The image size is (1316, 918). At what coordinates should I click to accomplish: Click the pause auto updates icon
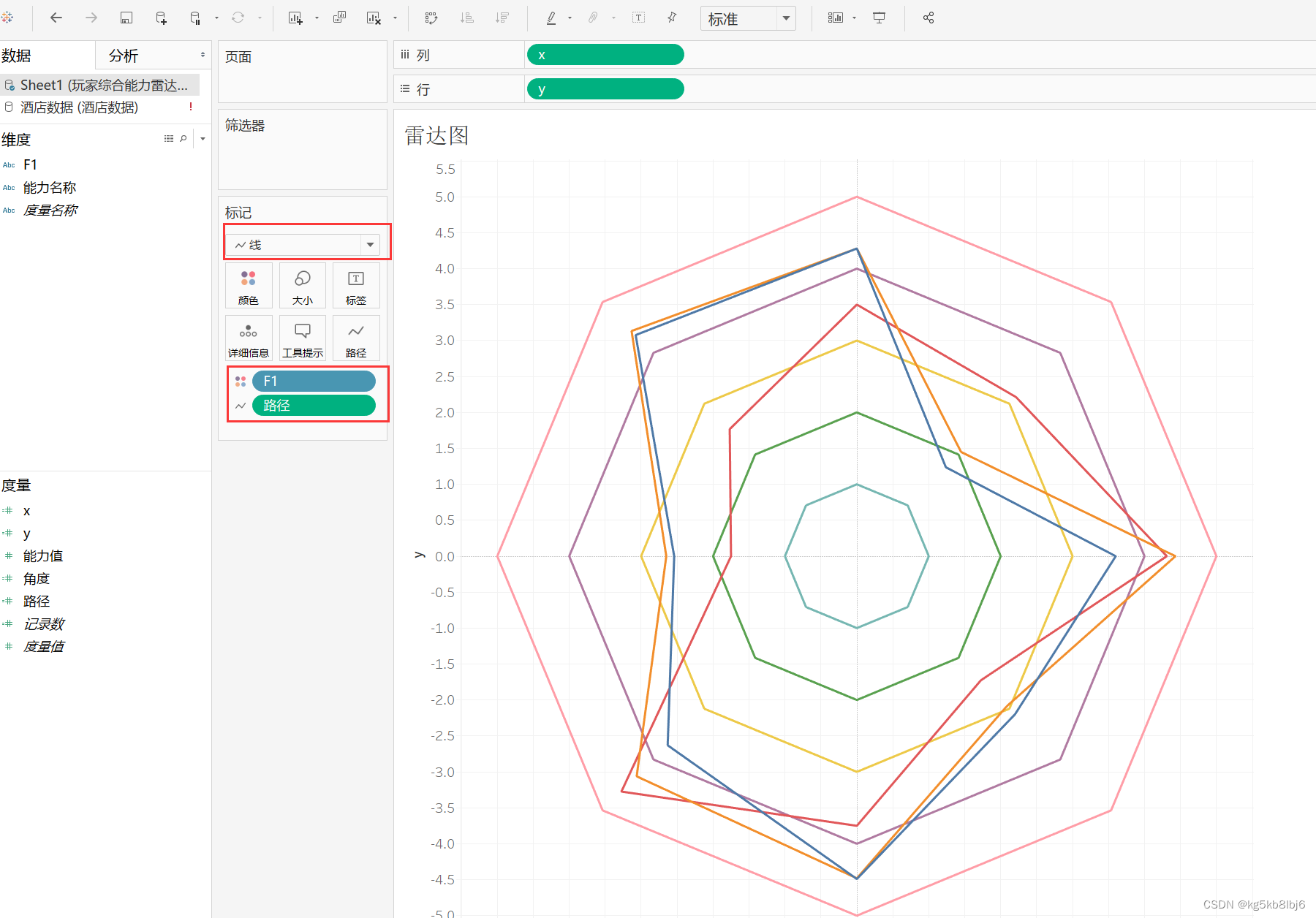(195, 18)
